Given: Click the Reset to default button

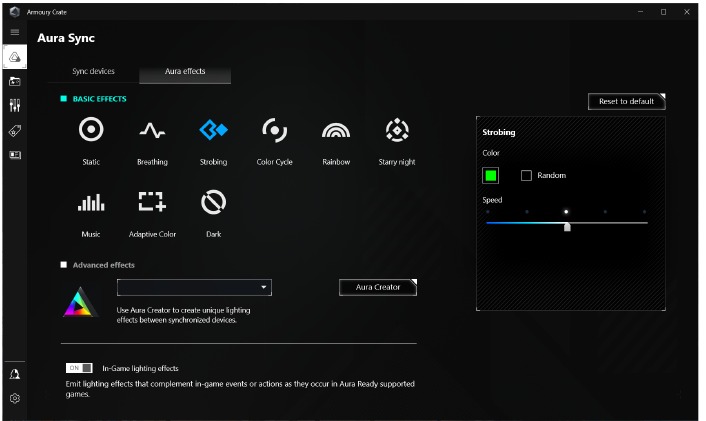Looking at the screenshot, I should [x=626, y=101].
